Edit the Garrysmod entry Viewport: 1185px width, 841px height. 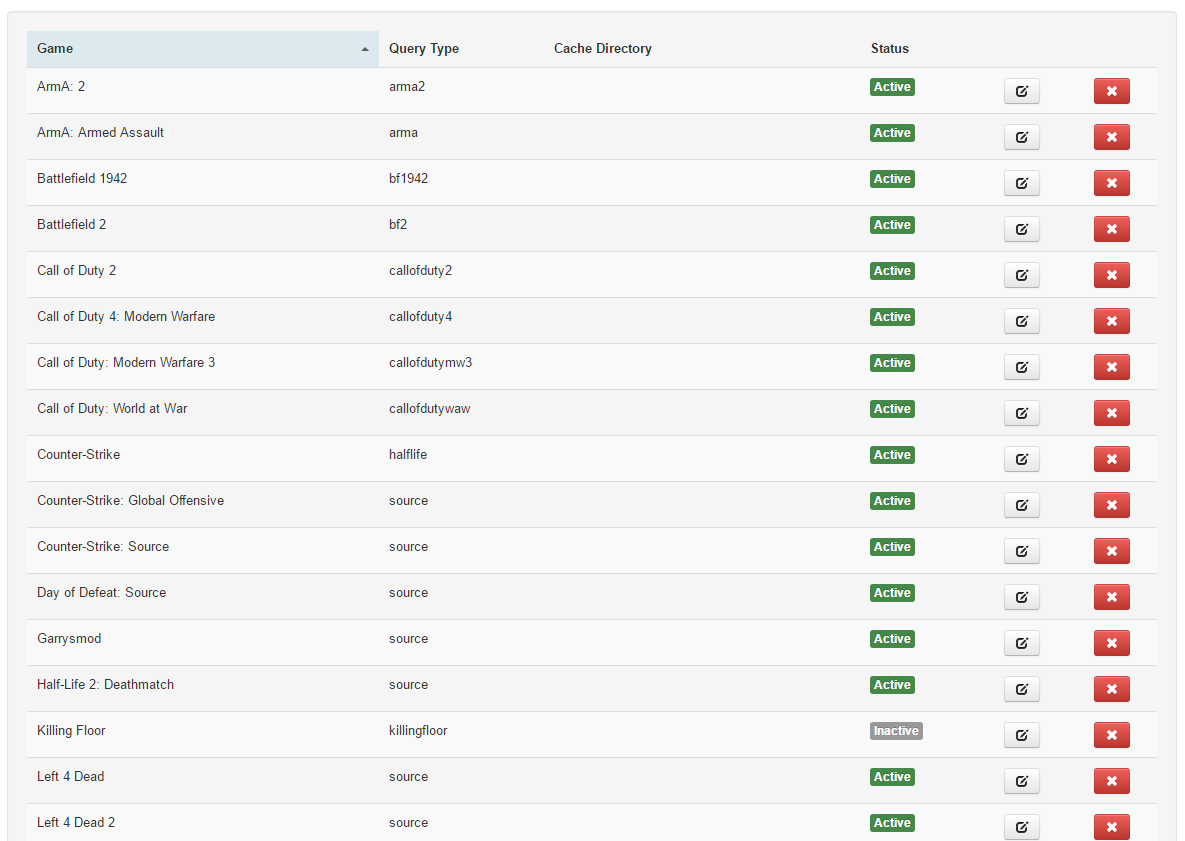(x=1022, y=644)
